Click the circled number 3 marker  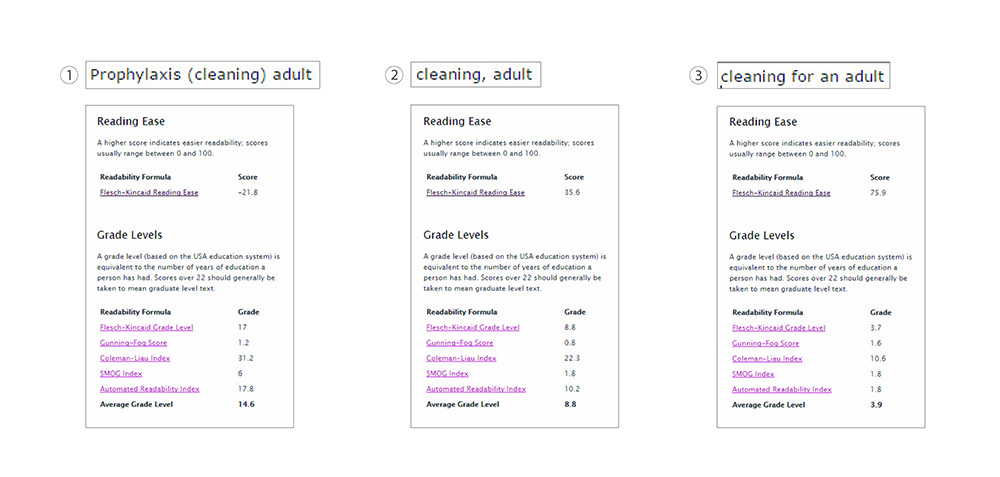pos(699,75)
